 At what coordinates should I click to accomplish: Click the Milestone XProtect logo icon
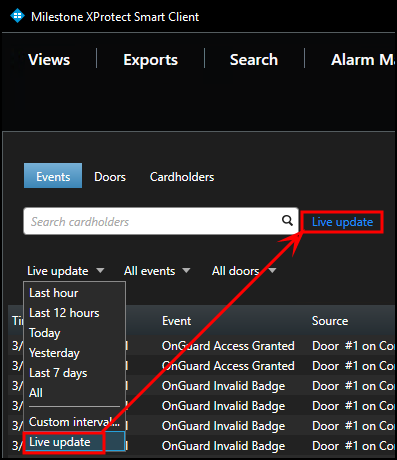17,16
